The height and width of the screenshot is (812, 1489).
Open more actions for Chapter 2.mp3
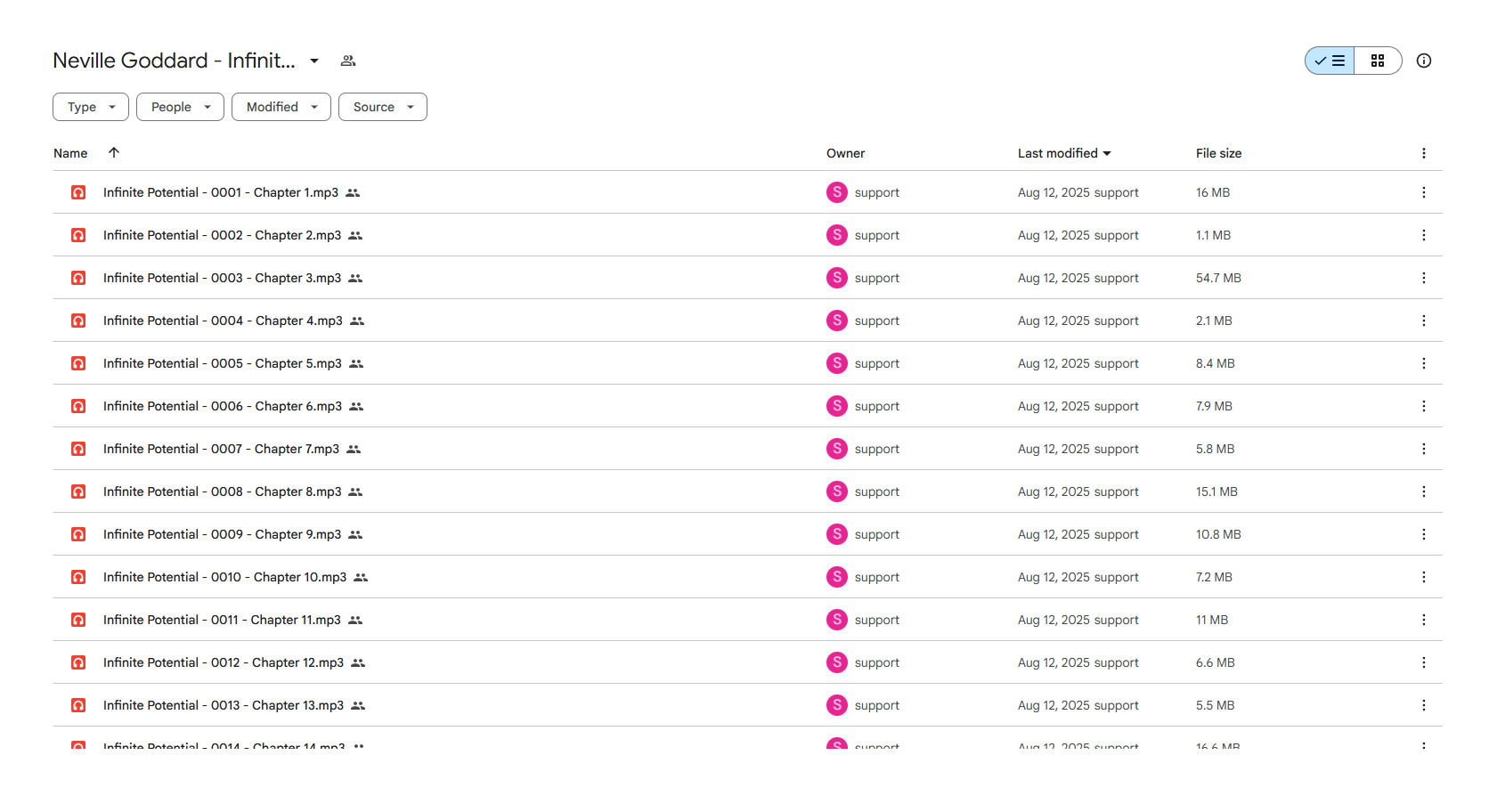1424,235
